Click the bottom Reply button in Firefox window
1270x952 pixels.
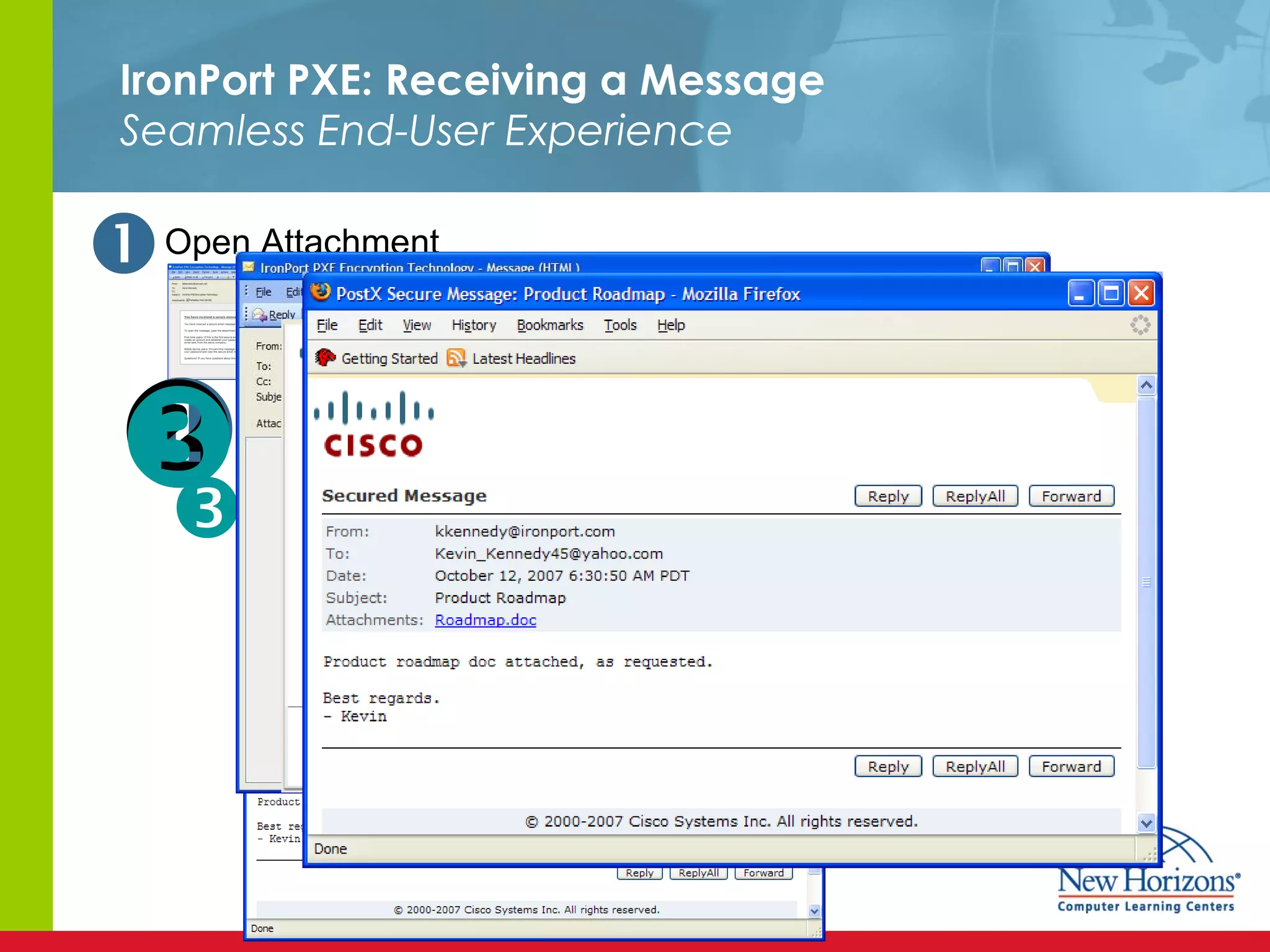[888, 766]
